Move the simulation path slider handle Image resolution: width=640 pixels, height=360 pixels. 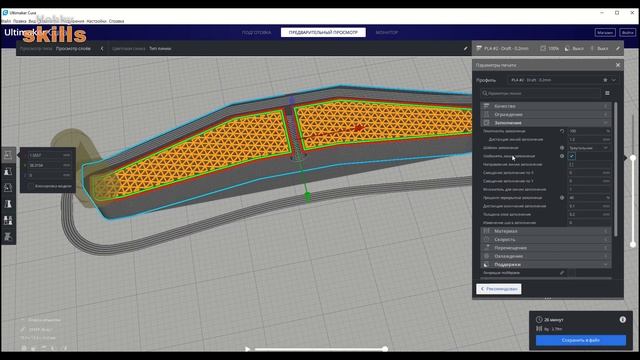pos(385,349)
